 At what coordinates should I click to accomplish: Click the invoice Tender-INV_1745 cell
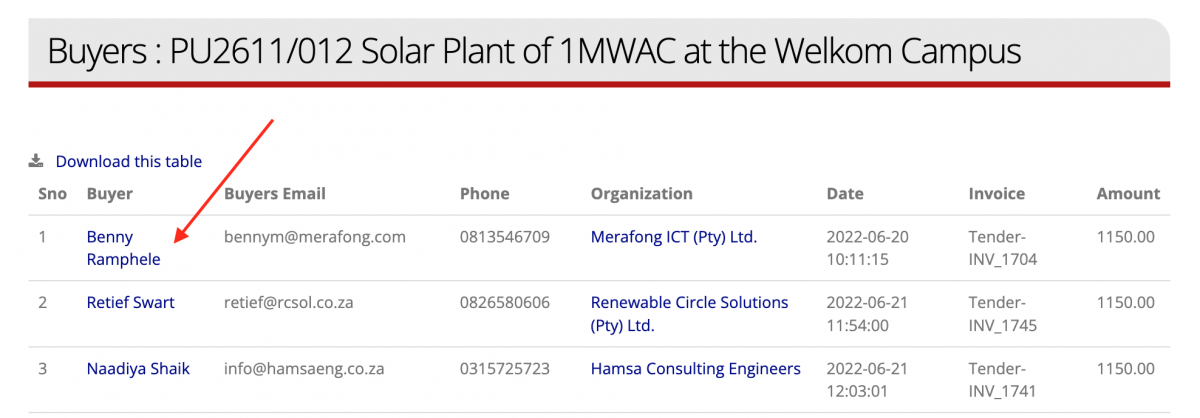click(x=1003, y=313)
